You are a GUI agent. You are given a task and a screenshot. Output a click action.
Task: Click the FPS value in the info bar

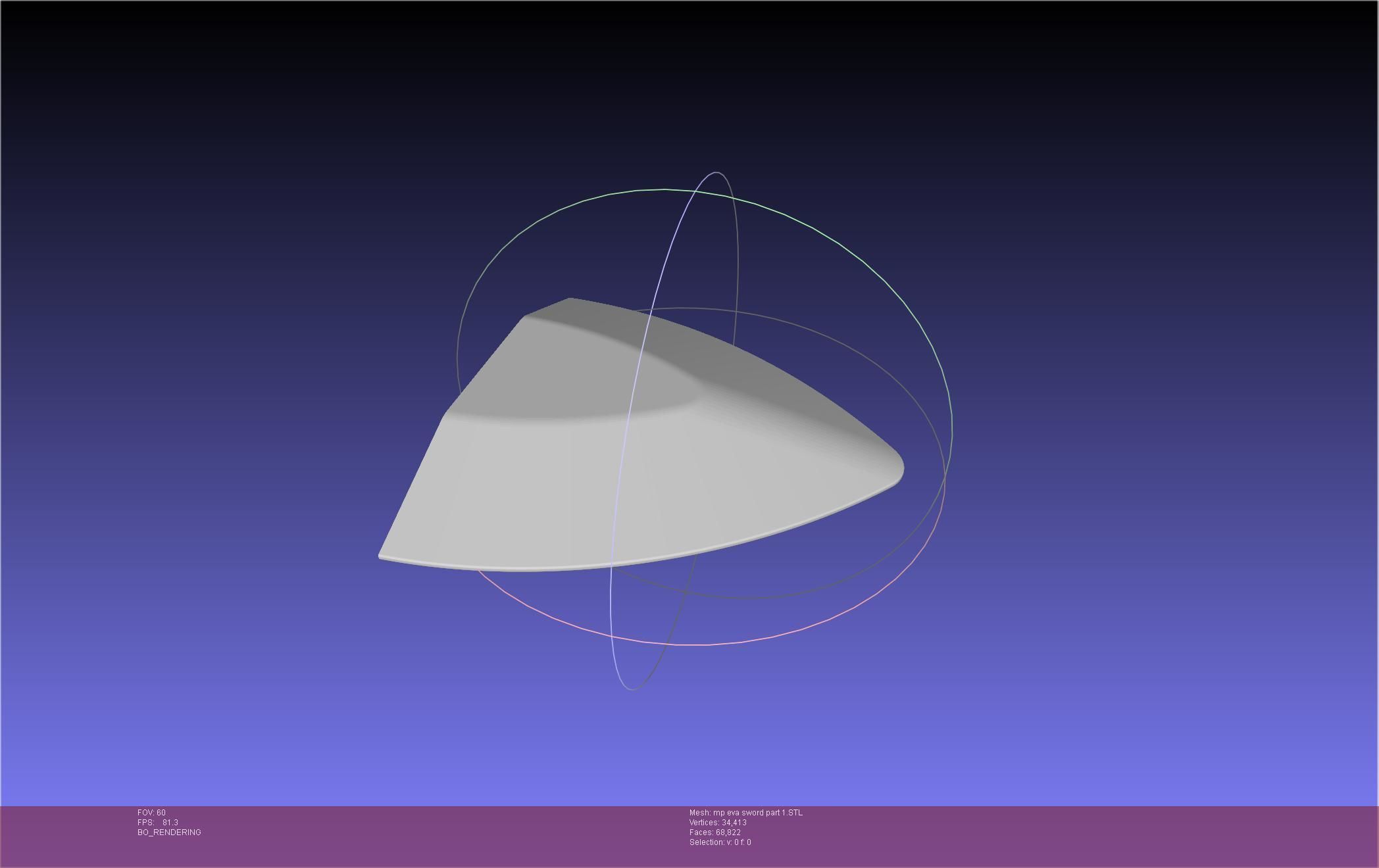[170, 823]
